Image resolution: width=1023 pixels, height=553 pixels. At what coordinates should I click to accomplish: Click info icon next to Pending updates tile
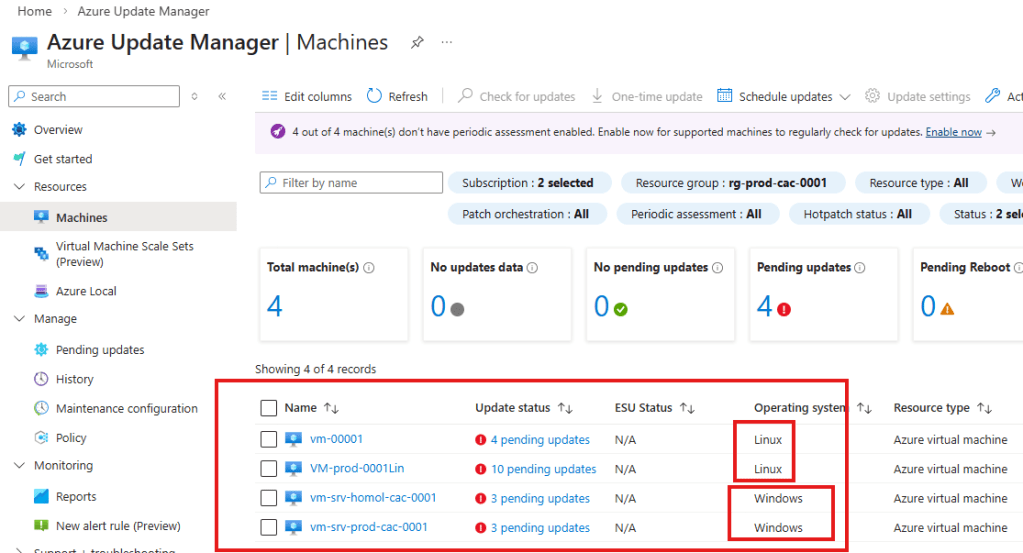point(860,268)
